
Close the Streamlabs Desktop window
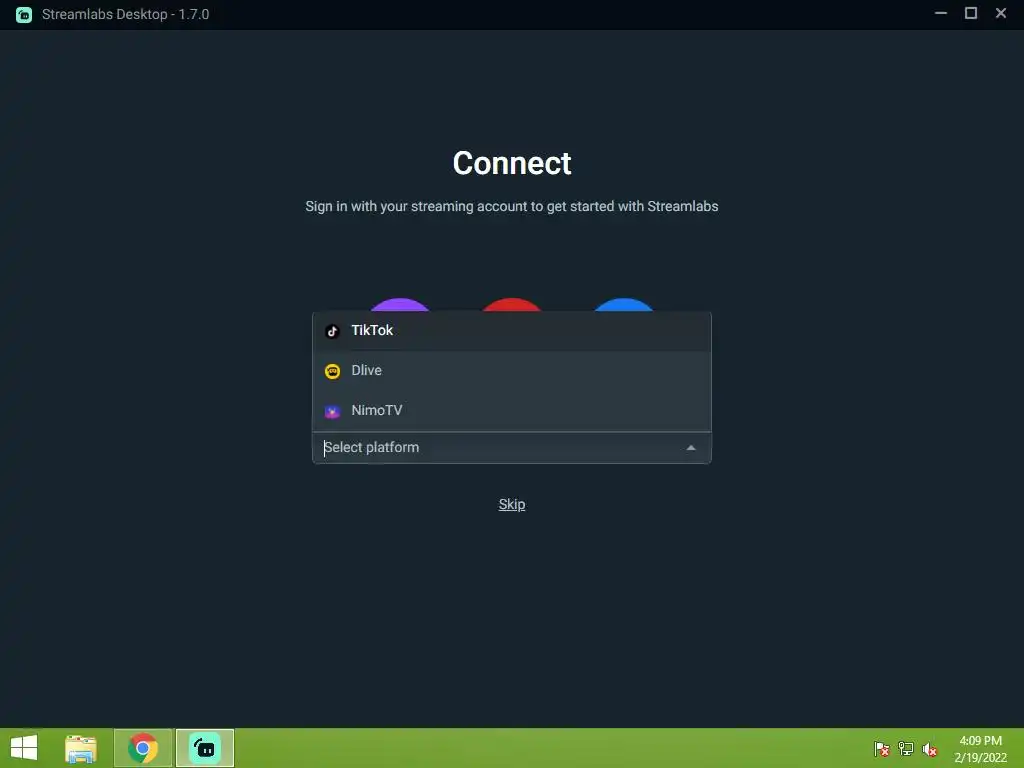pos(1000,13)
